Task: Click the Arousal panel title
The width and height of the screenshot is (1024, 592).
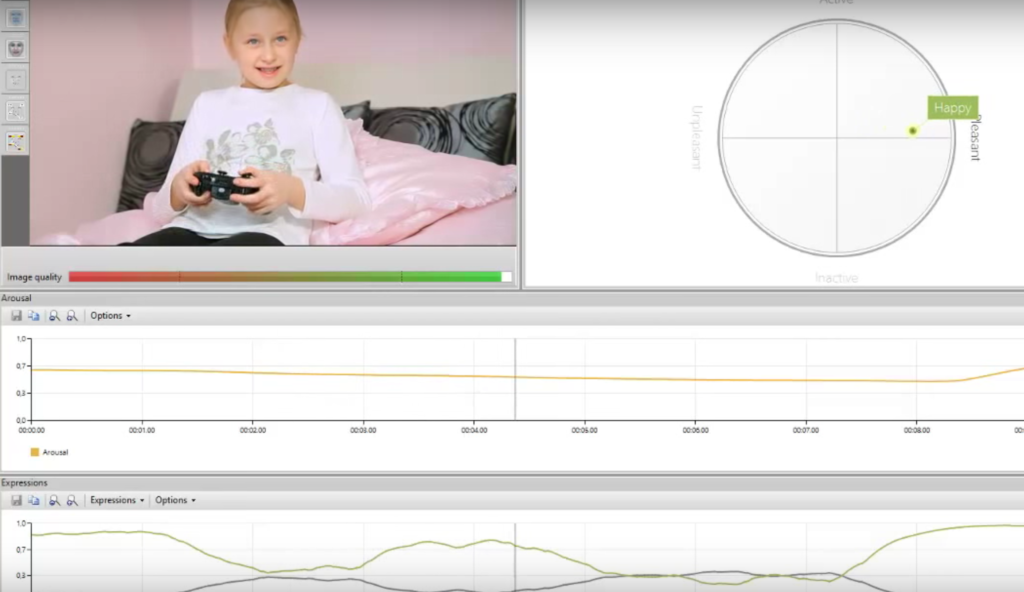Action: pos(16,298)
